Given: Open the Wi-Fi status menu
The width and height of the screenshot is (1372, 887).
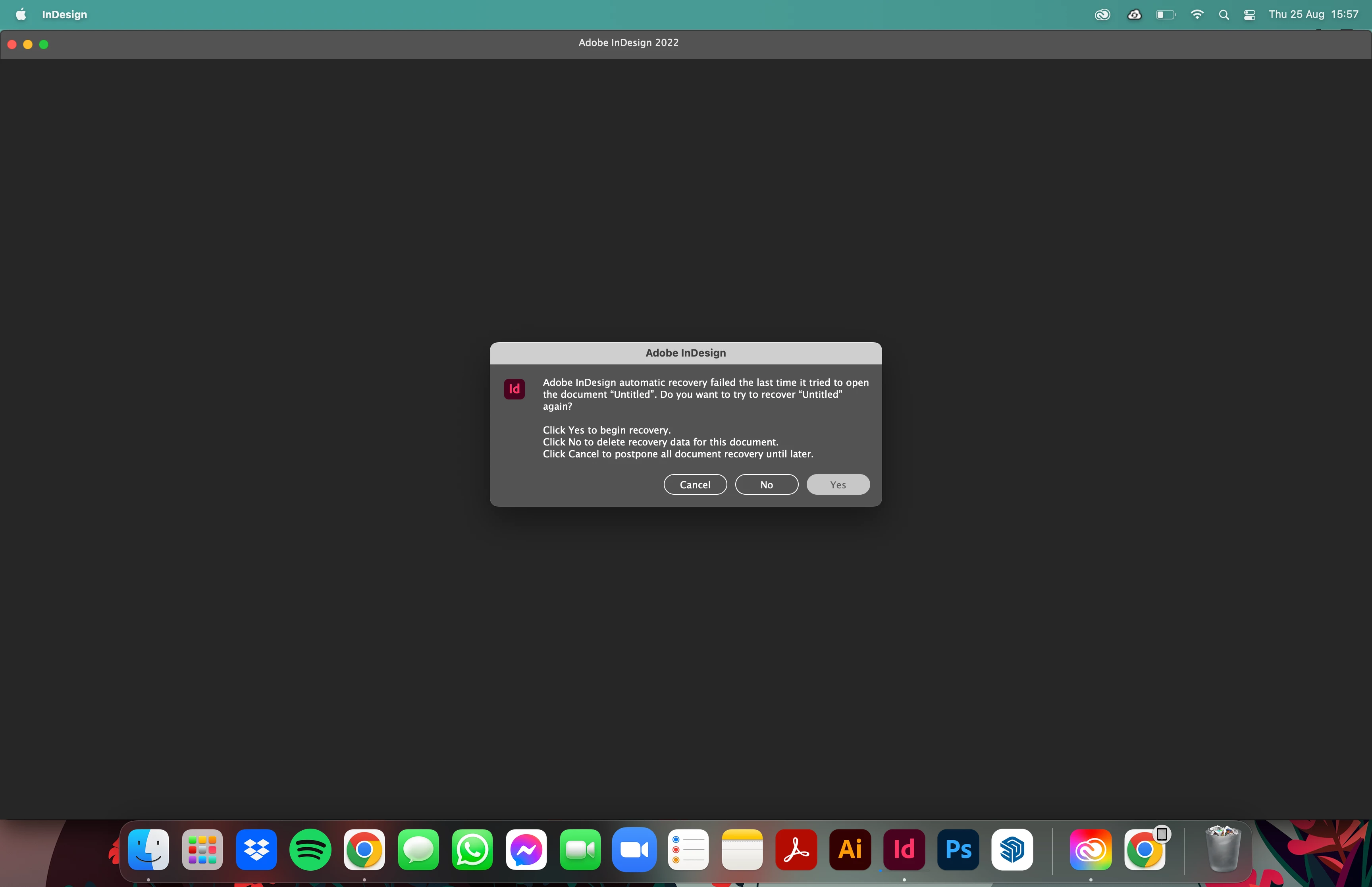Looking at the screenshot, I should [x=1197, y=14].
